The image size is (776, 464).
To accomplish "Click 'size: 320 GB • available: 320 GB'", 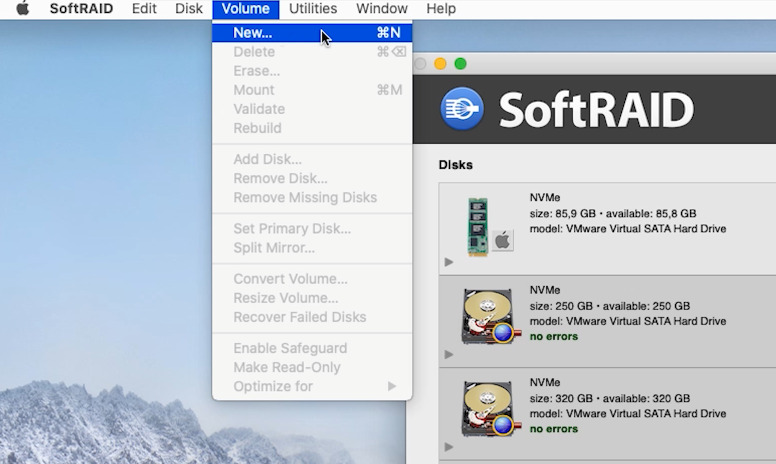I will [x=610, y=399].
